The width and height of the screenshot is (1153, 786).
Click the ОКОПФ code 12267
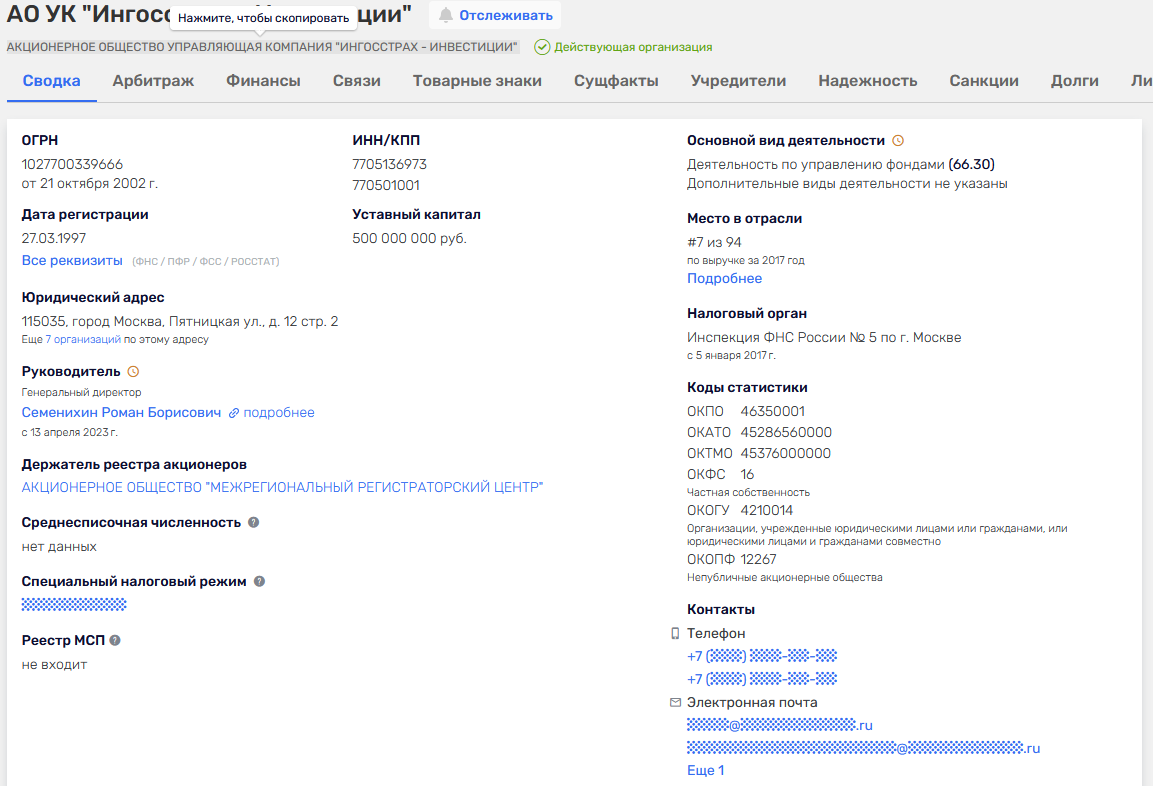click(x=758, y=560)
